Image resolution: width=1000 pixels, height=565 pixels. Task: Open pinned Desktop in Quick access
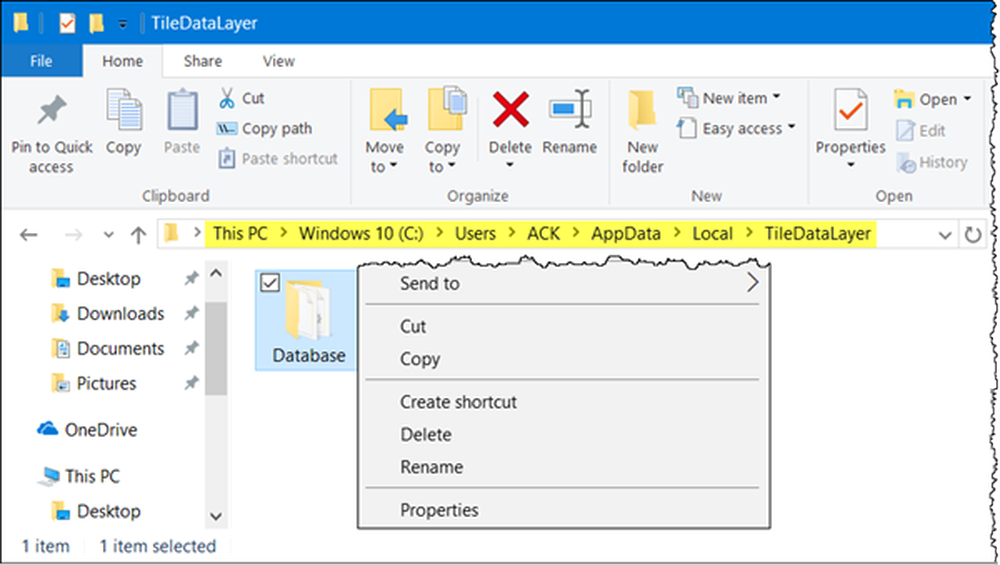[x=108, y=279]
